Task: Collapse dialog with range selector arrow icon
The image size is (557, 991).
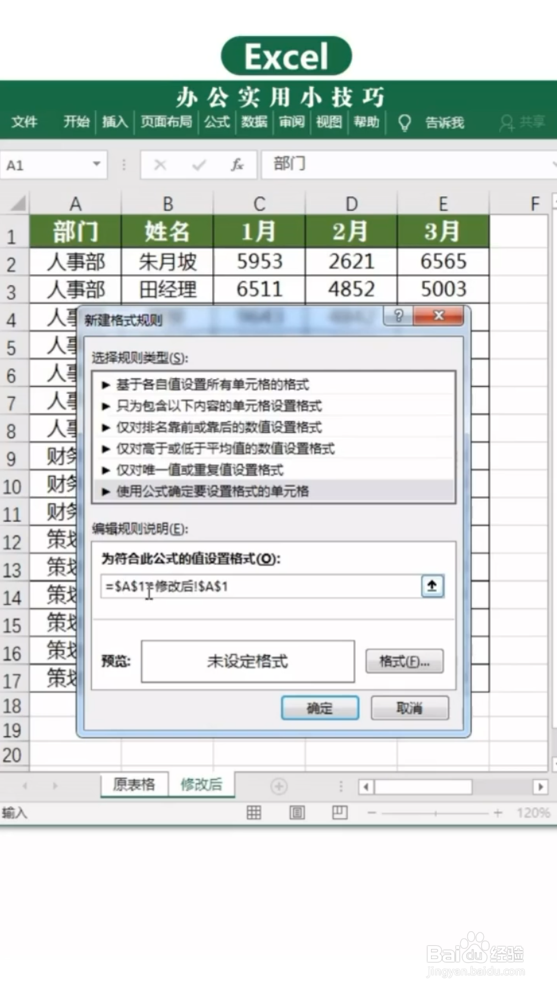Action: pyautogui.click(x=432, y=586)
